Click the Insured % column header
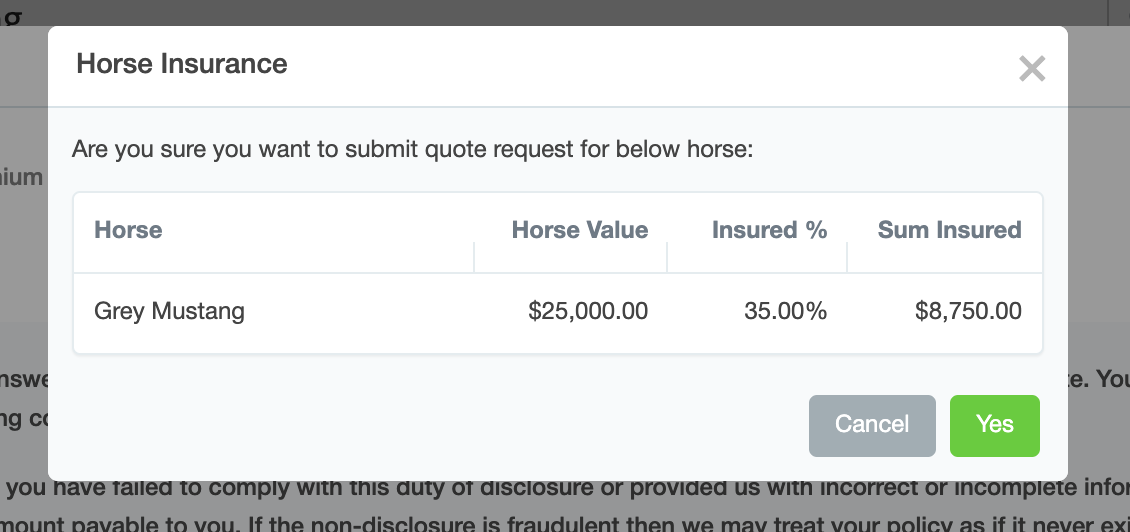The image size is (1130, 532). [x=769, y=230]
